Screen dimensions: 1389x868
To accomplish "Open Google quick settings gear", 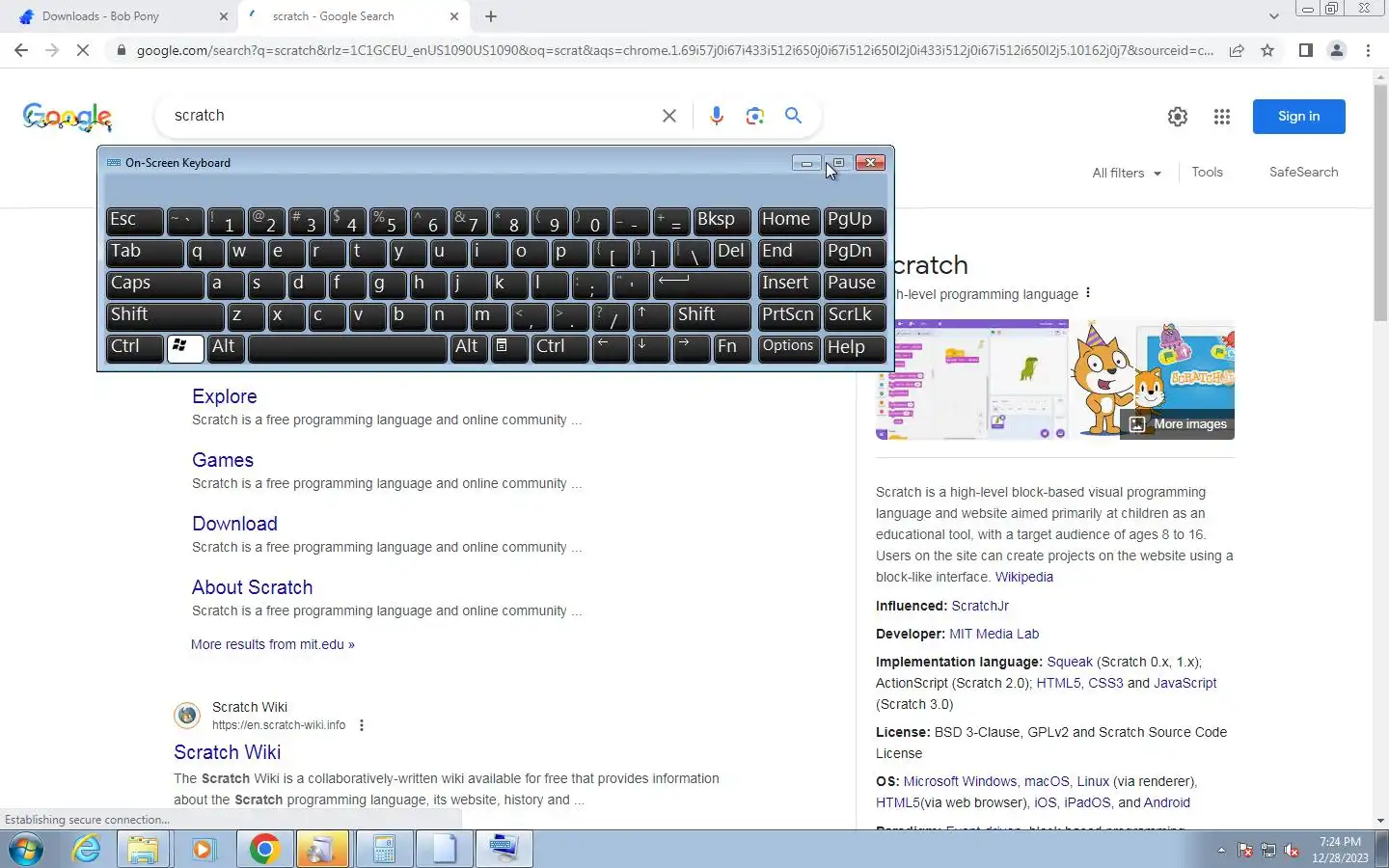I will pyautogui.click(x=1178, y=117).
